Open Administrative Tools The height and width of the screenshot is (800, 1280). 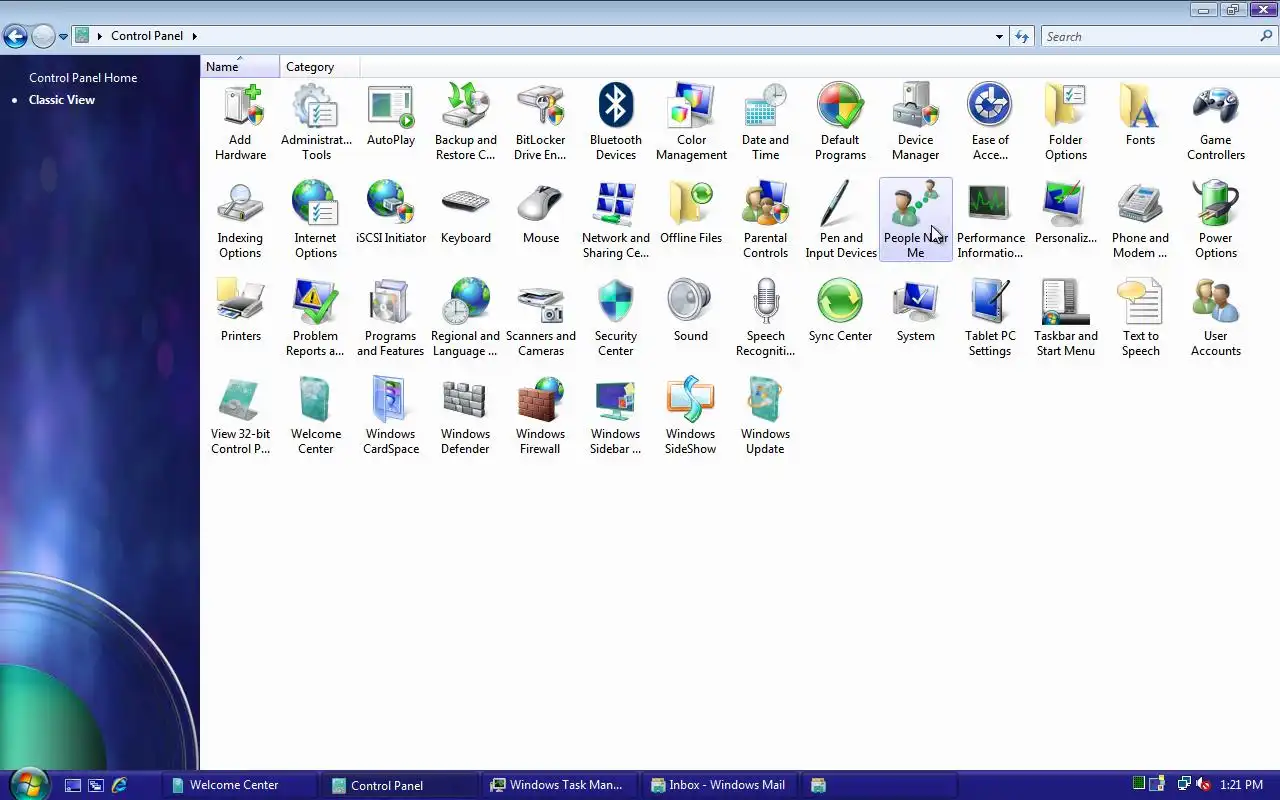pos(316,123)
